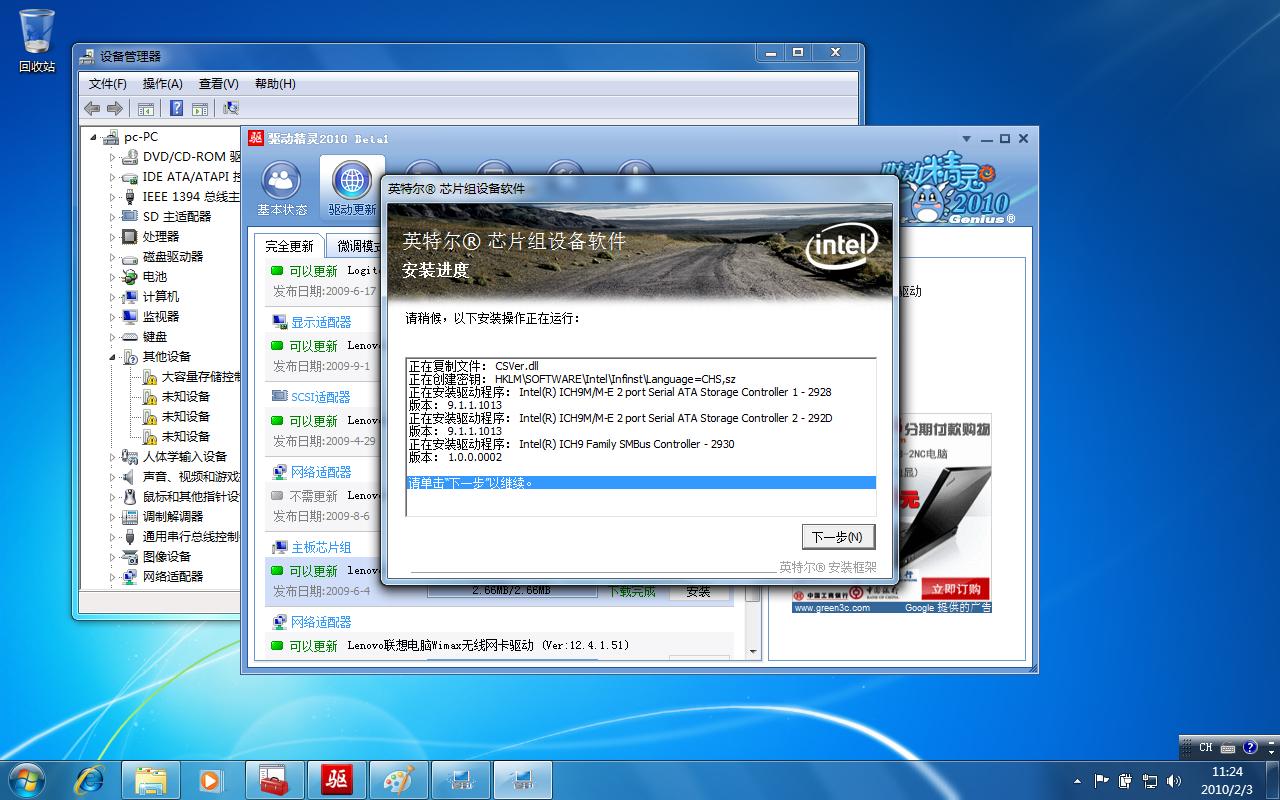Toggle the console tree pane toolbar icon
Screen dimensions: 1280x800
click(146, 108)
